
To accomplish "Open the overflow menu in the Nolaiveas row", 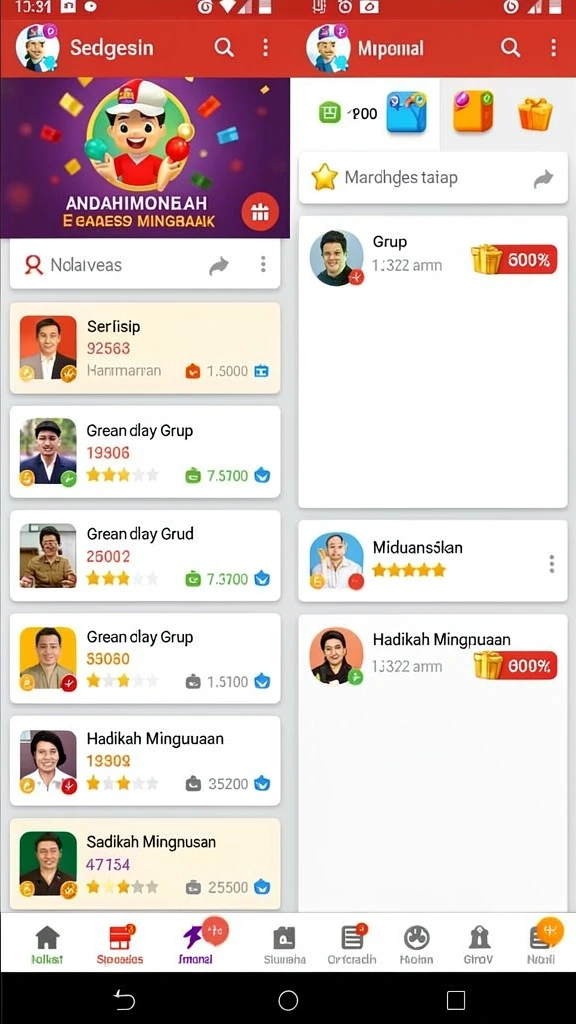I will (263, 264).
